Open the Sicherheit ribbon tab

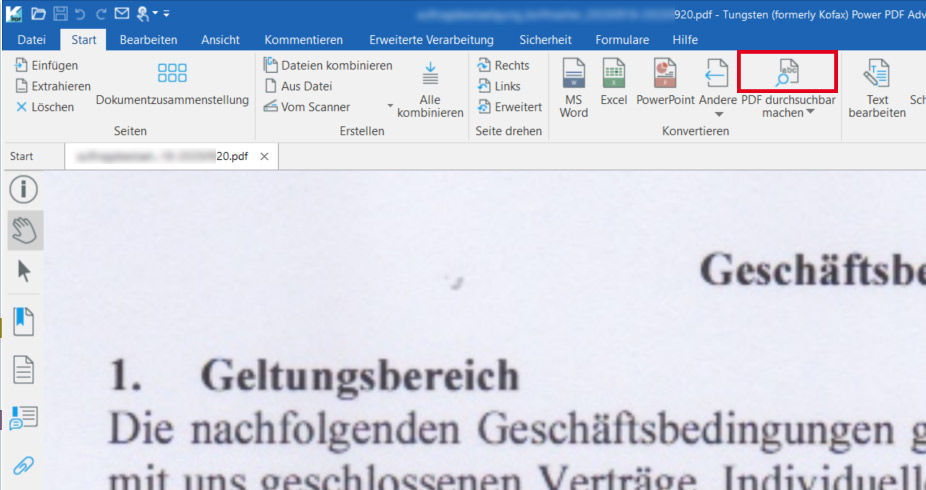coord(545,40)
